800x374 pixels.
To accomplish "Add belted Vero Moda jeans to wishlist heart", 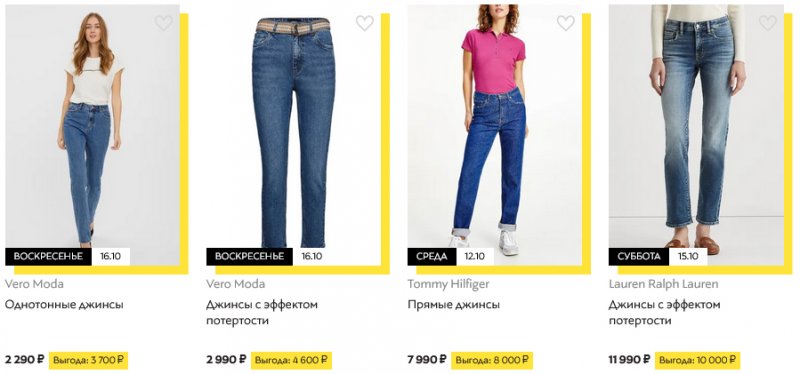I will coord(364,23).
